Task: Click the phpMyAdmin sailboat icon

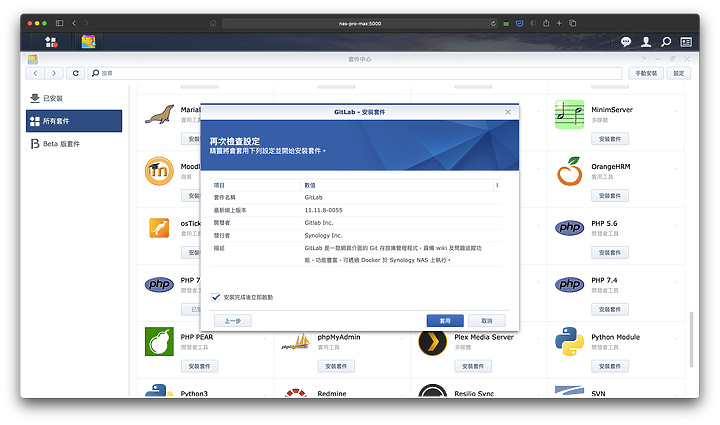Action: [x=295, y=342]
